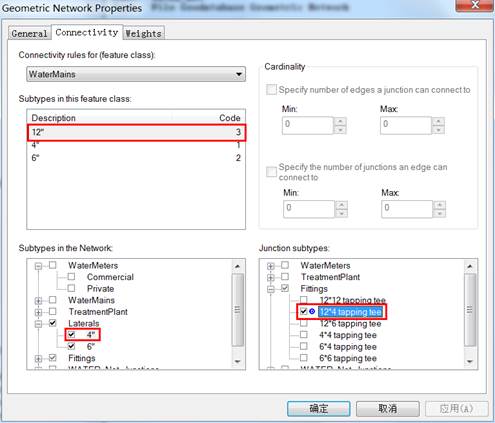Close the Geometric Network Properties dialog

pos(475,5)
